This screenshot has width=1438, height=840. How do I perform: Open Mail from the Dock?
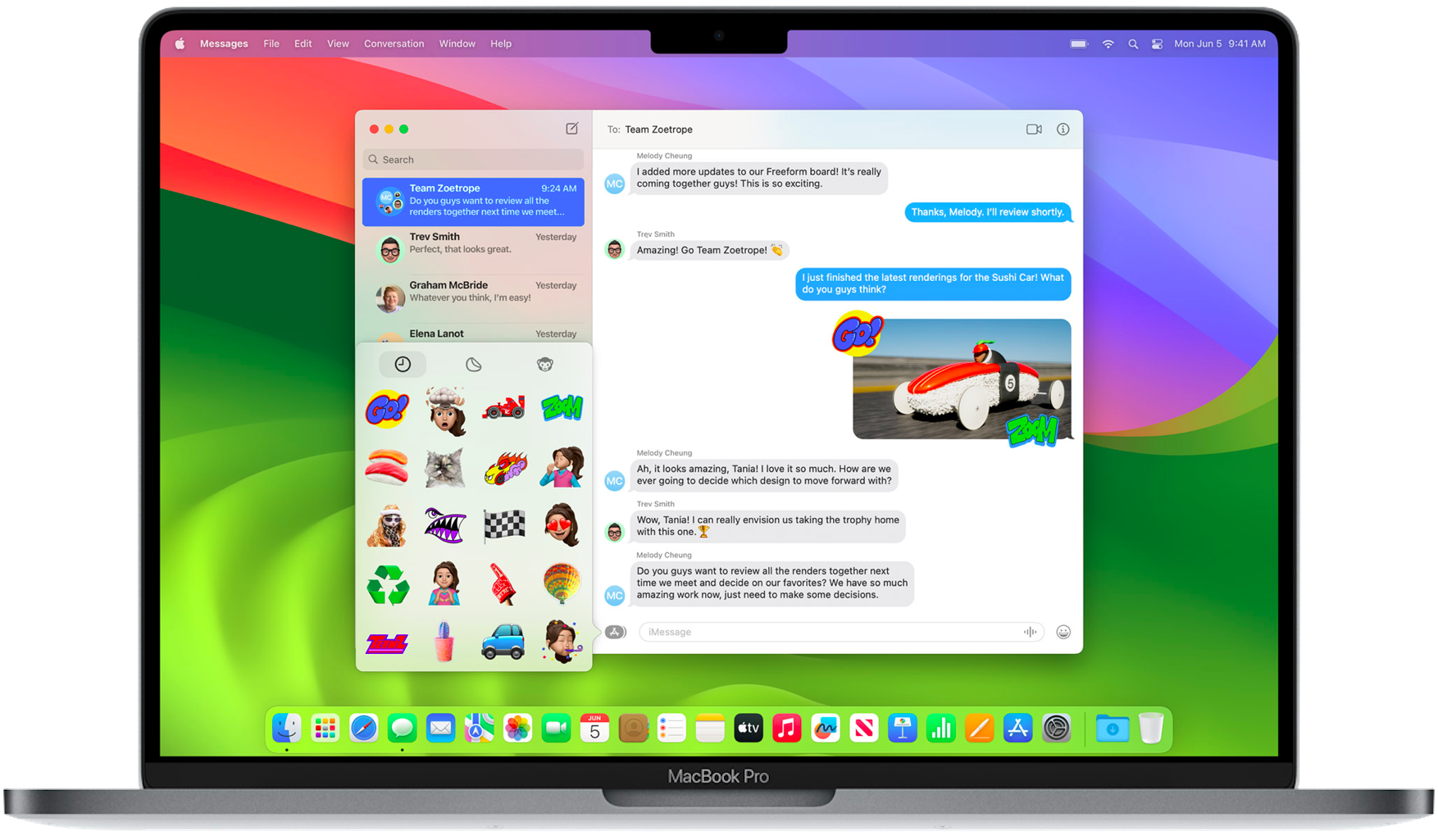(441, 728)
